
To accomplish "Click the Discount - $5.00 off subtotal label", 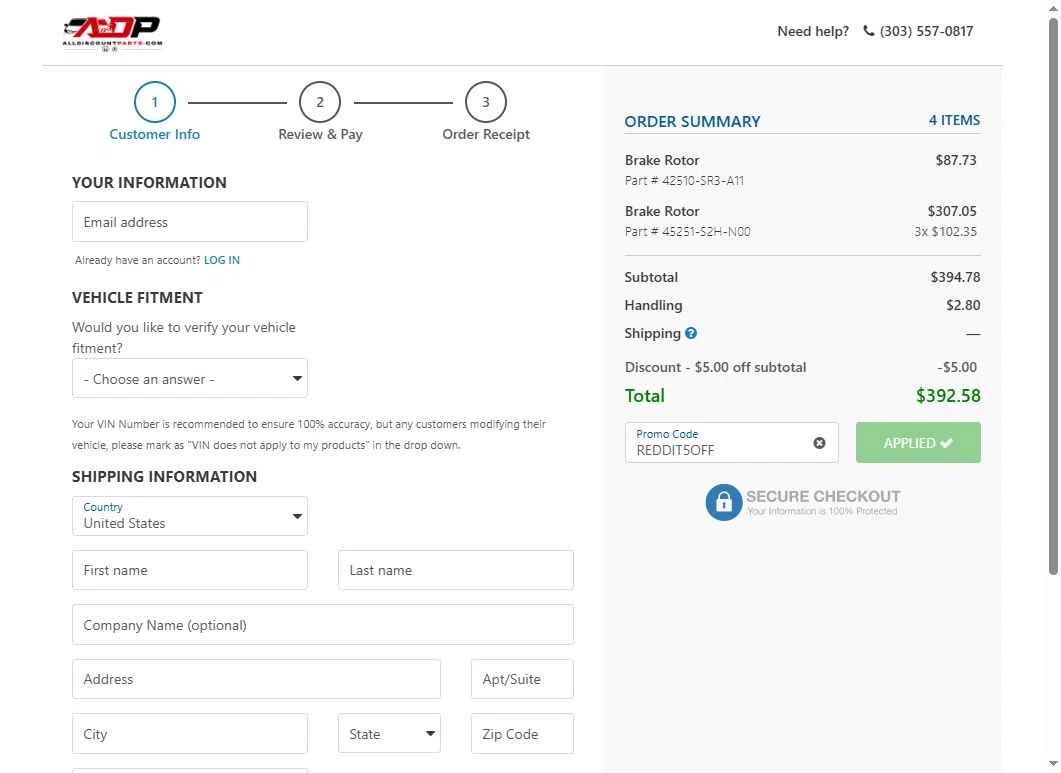I will click(715, 367).
